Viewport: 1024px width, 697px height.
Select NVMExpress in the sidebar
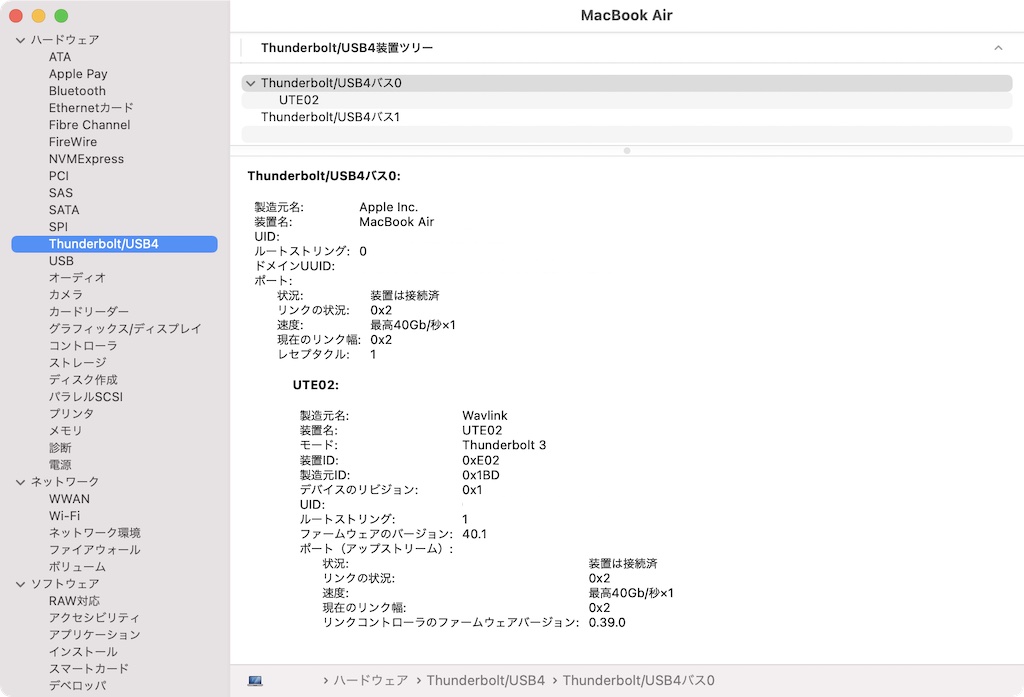click(x=86, y=159)
